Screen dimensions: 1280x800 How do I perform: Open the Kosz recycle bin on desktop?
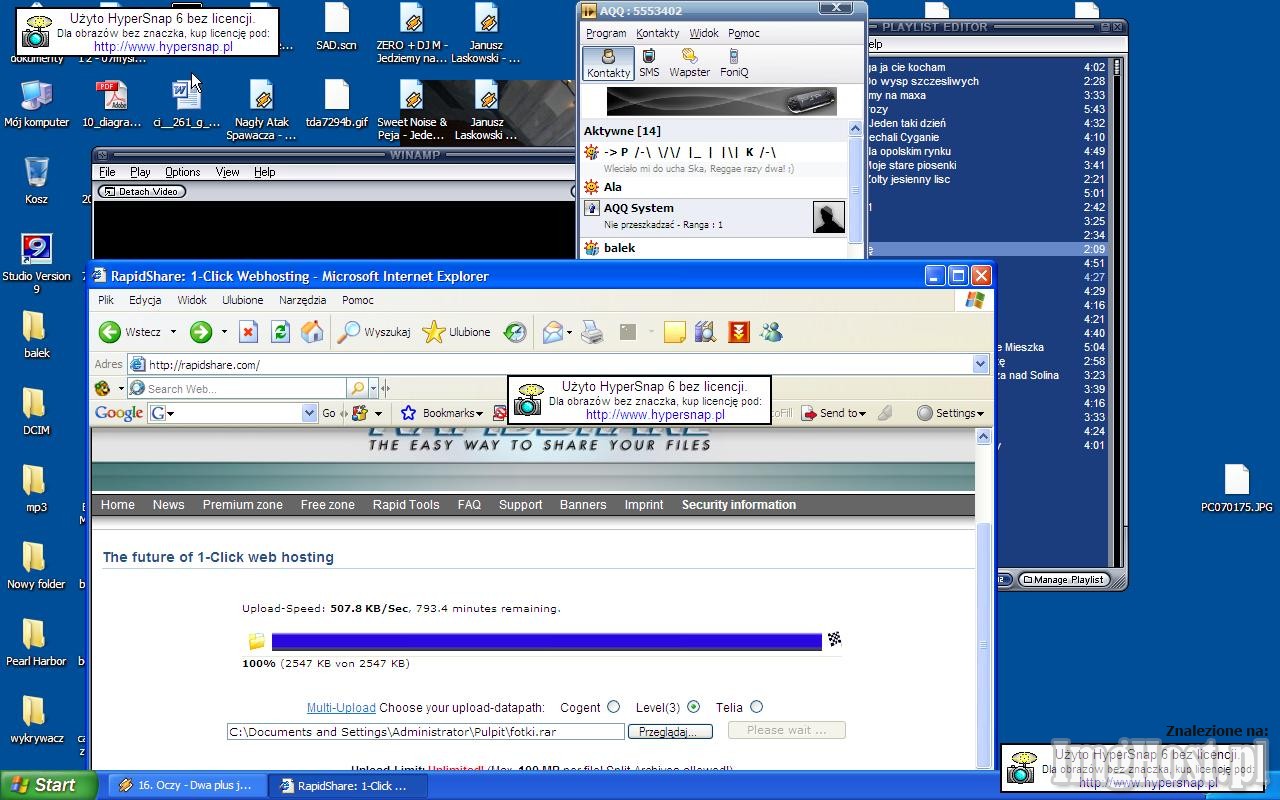[36, 180]
